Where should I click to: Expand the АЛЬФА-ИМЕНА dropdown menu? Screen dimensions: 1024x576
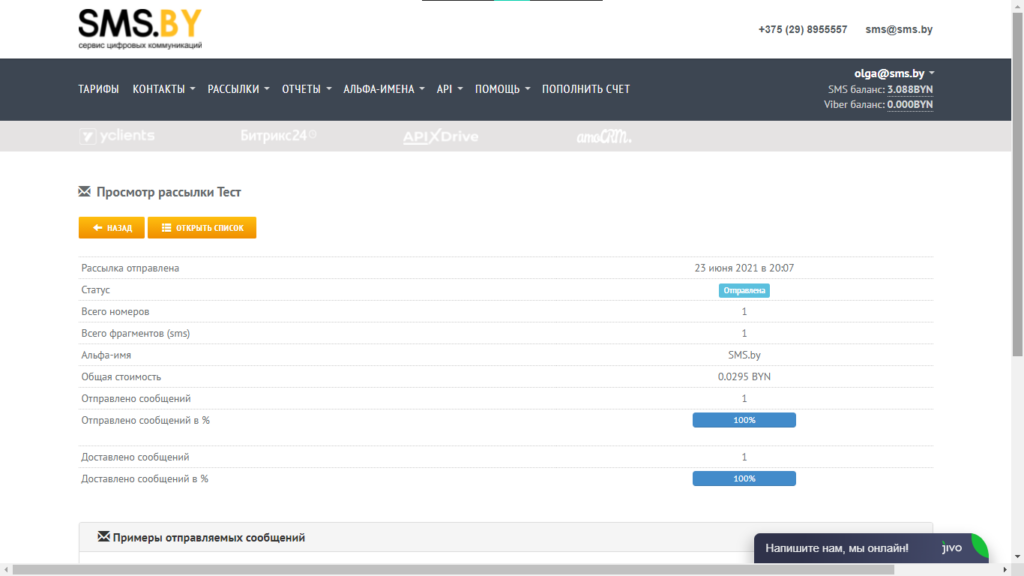383,89
